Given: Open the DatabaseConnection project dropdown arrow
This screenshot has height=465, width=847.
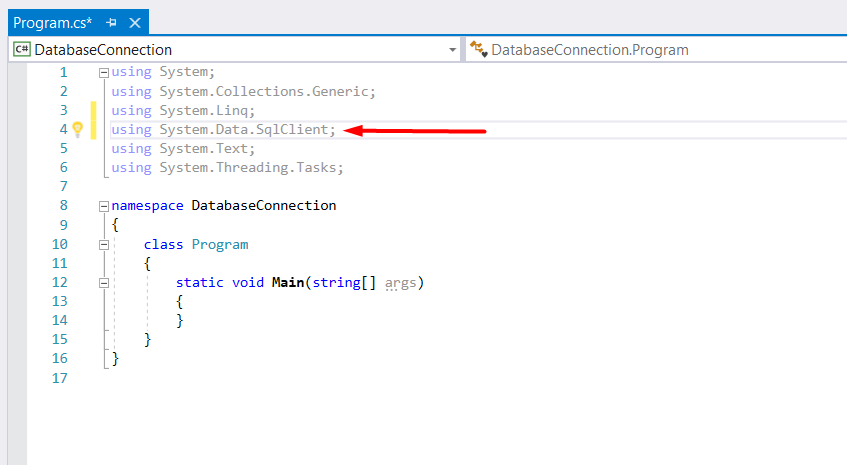Looking at the screenshot, I should (x=452, y=49).
